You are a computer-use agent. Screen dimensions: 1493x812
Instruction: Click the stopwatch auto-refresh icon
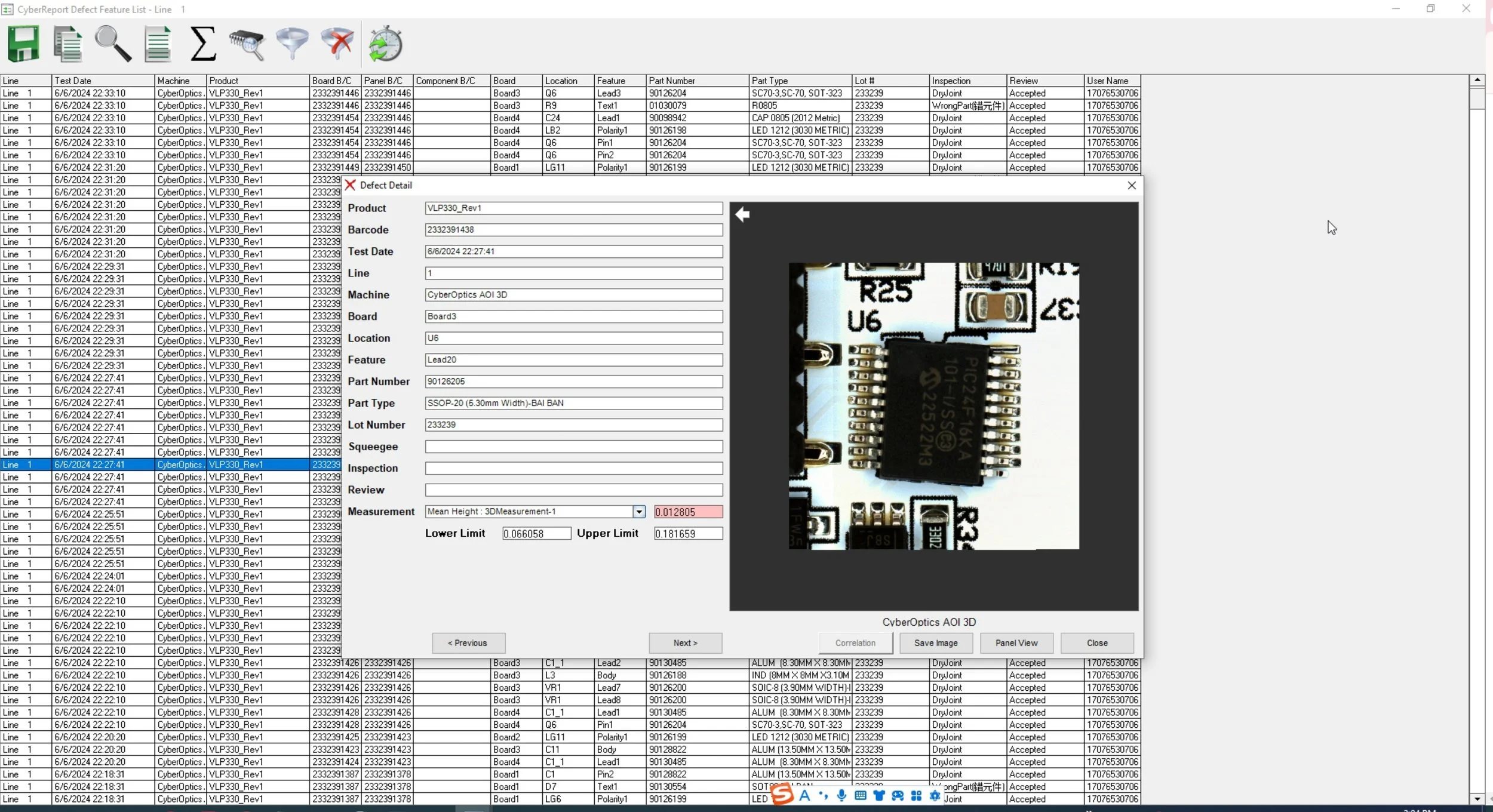coord(385,44)
